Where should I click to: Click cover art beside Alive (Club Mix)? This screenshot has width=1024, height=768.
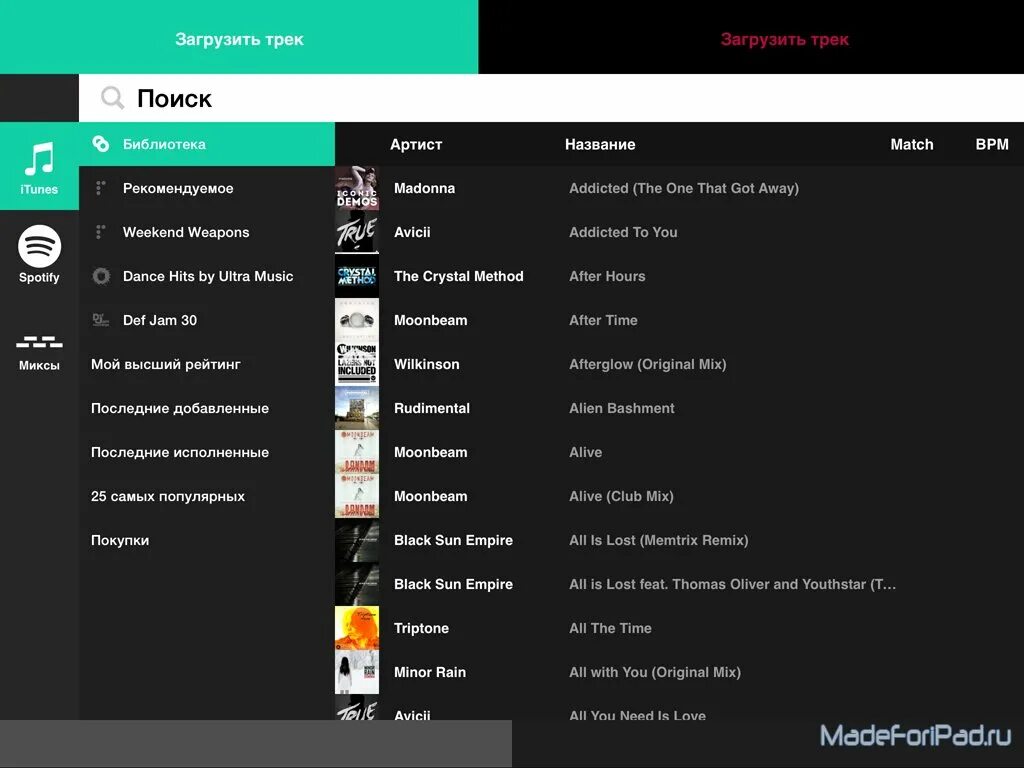(357, 496)
